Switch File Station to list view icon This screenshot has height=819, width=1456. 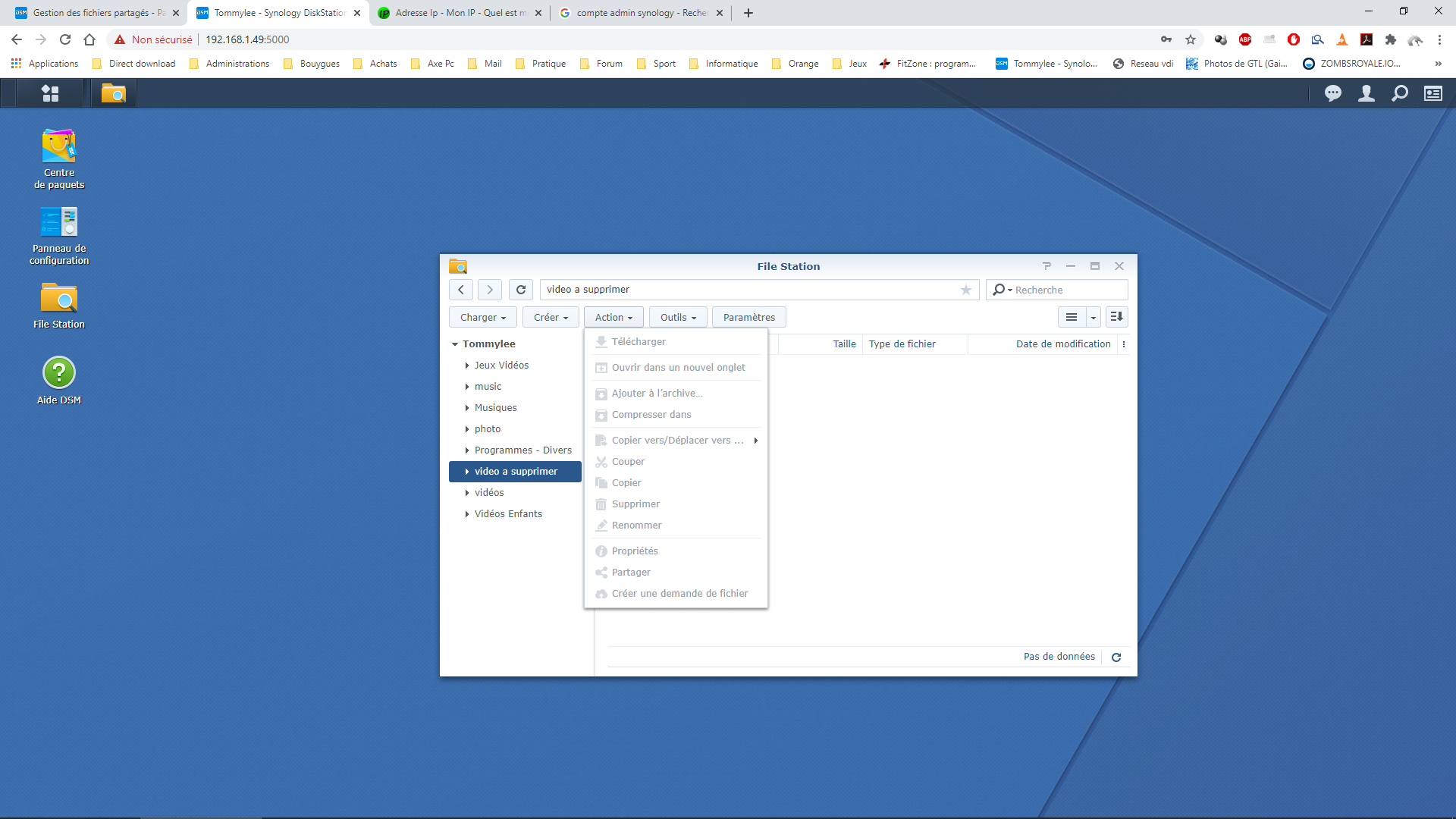[x=1072, y=317]
